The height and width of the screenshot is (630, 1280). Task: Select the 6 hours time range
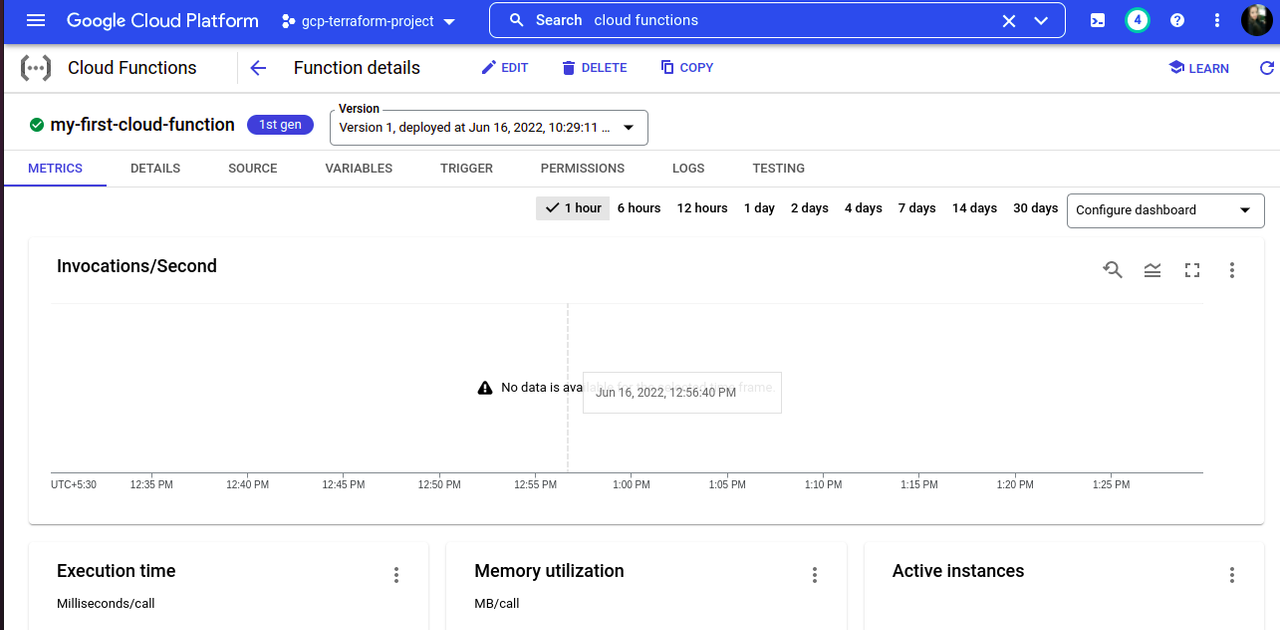tap(639, 208)
